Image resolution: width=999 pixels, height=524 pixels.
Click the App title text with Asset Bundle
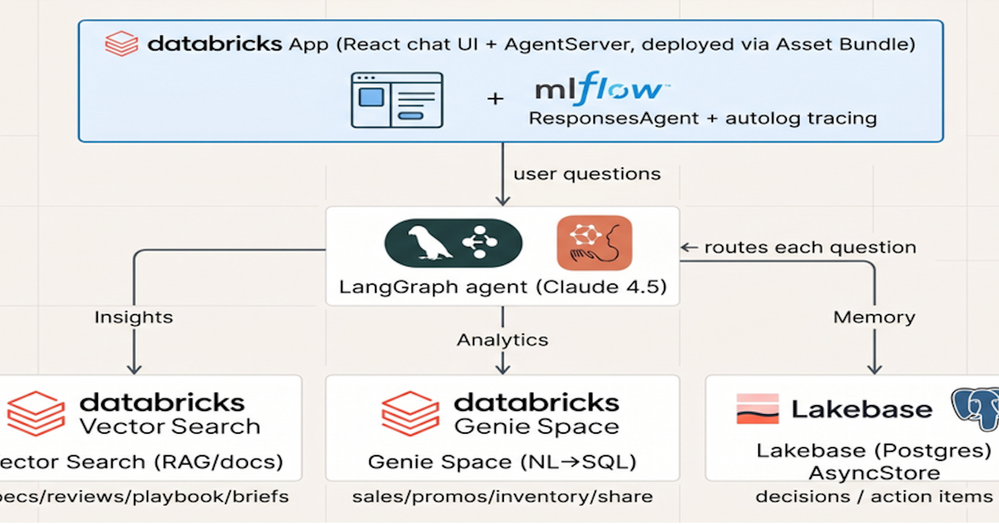pos(602,44)
